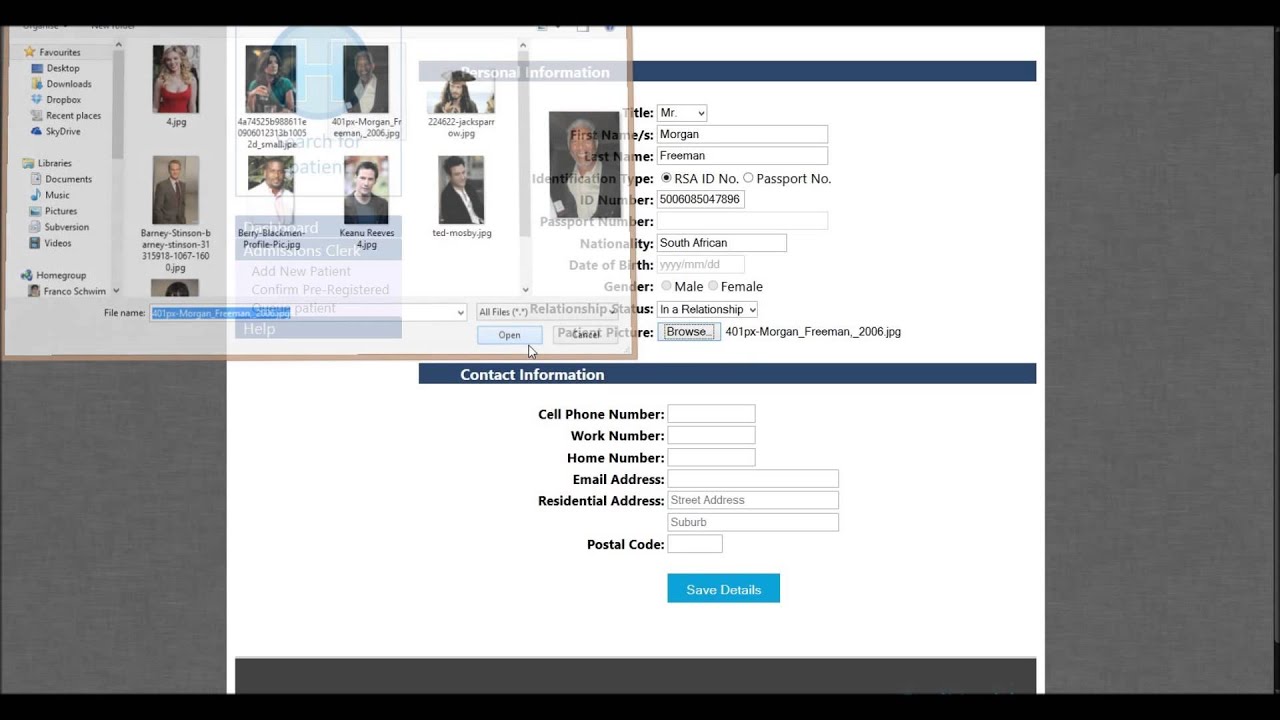Click Cancel button in file dialog
This screenshot has width=1280, height=720.
(x=586, y=335)
